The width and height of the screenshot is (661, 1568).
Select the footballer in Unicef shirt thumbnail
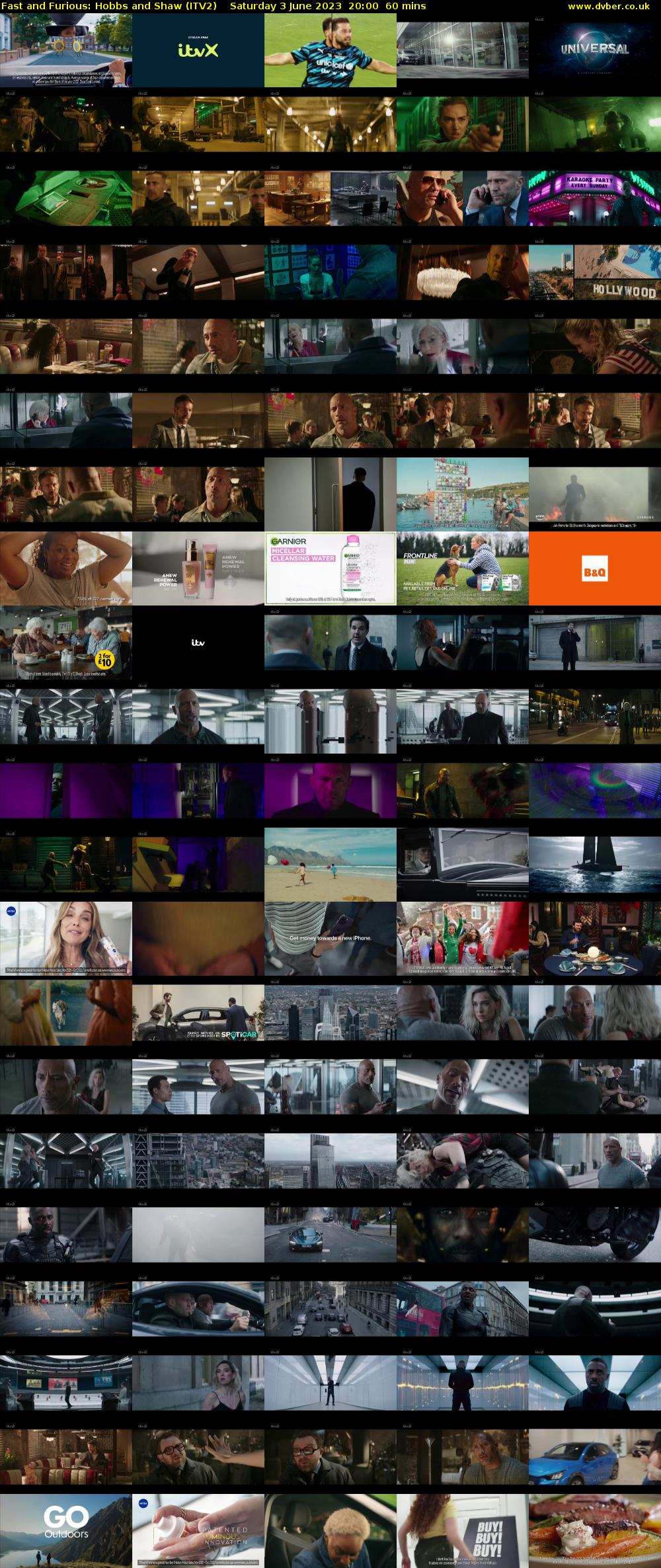pos(330,50)
